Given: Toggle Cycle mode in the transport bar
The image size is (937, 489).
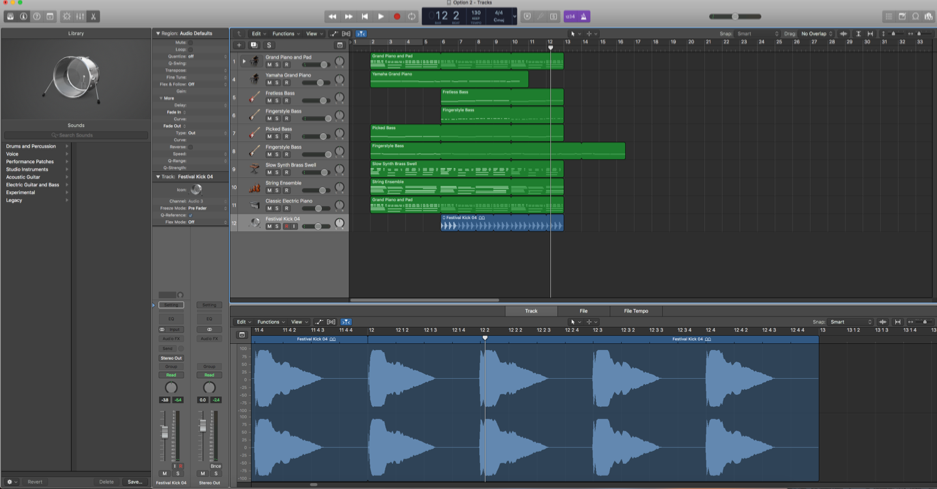Looking at the screenshot, I should pyautogui.click(x=412, y=16).
